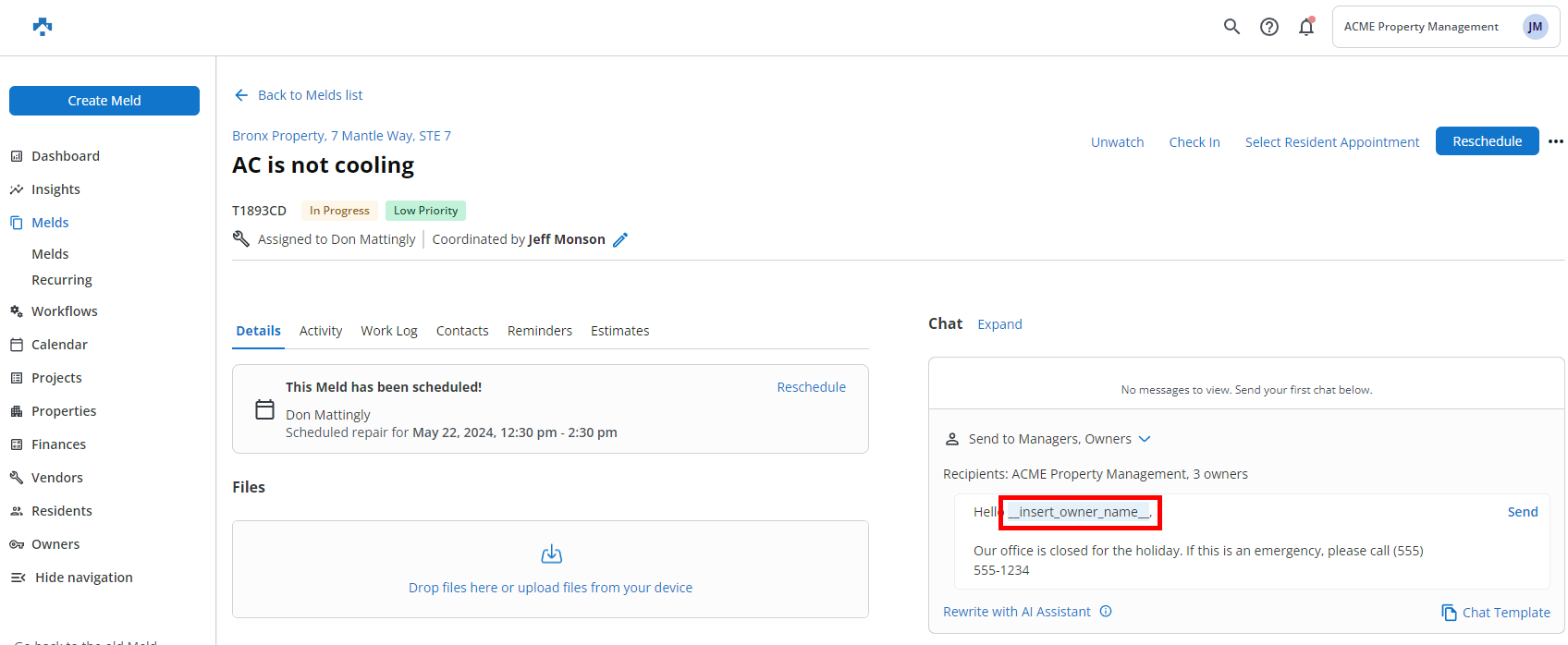Image resolution: width=1568 pixels, height=645 pixels.
Task: Click the AI Assistant info icon
Action: 1106,612
